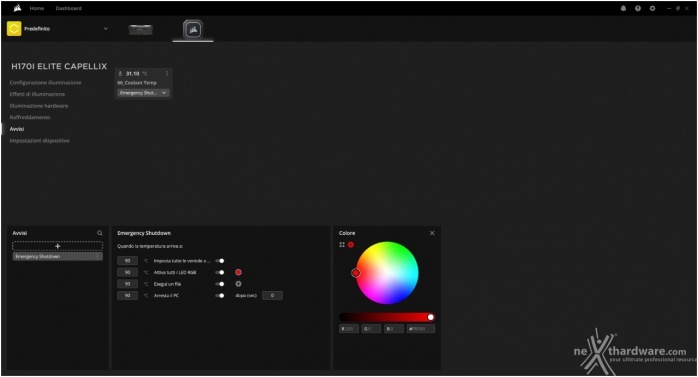The width and height of the screenshot is (698, 377).
Task: Click the Arresta il PC temperature field
Action: coord(127,296)
